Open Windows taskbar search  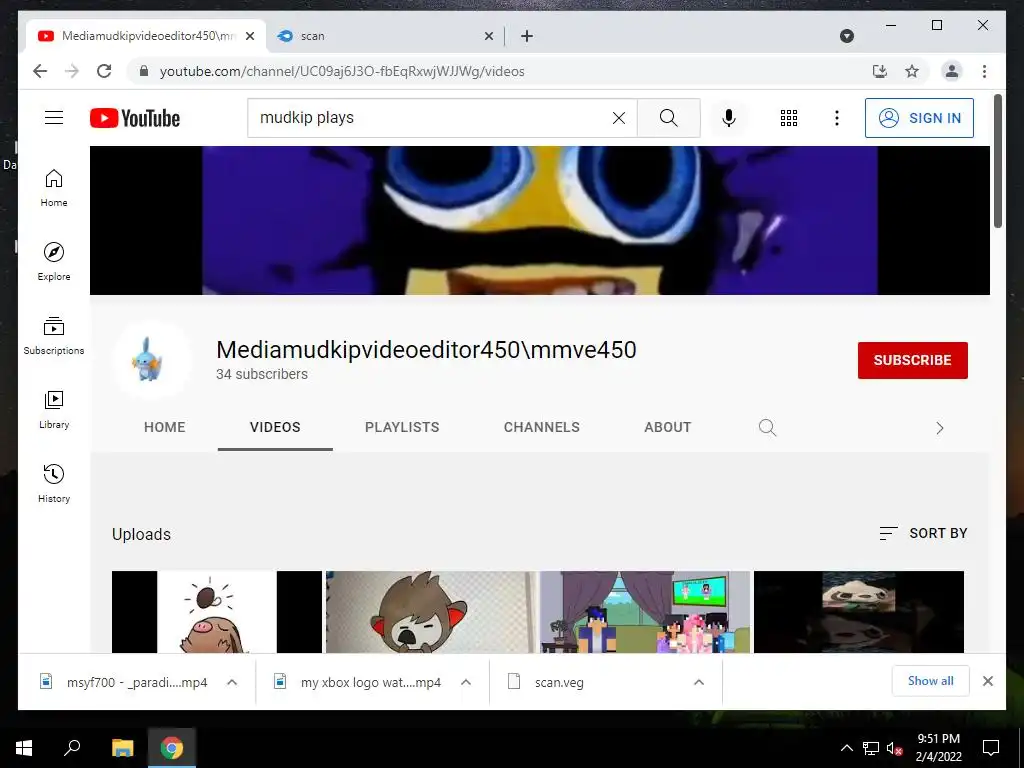pyautogui.click(x=72, y=748)
